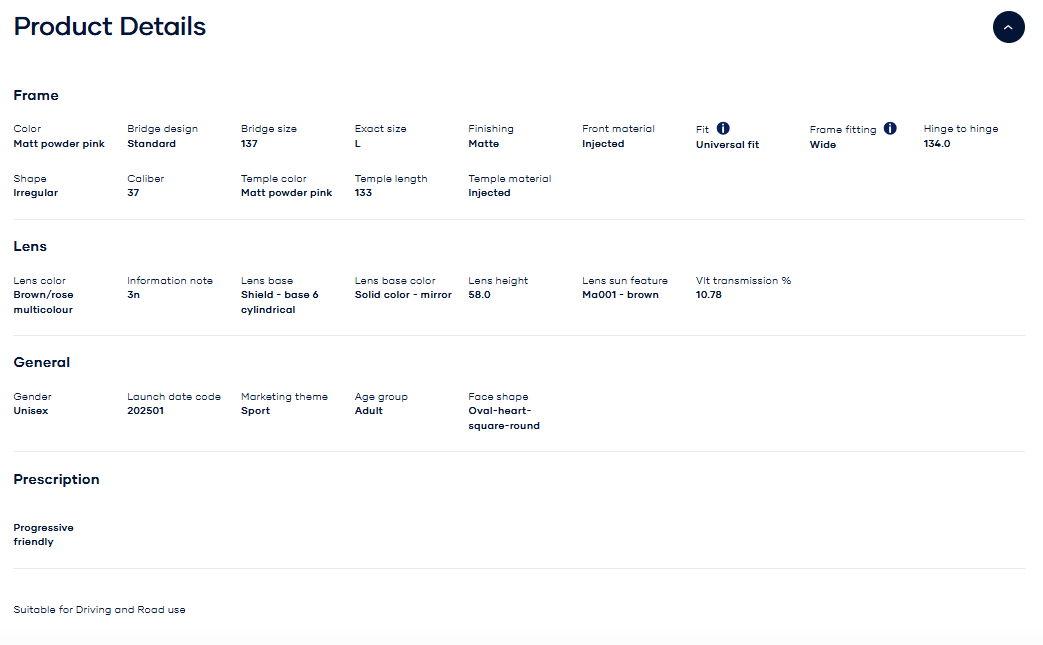Click the Prescription section heading
The height and width of the screenshot is (645, 1043).
(56, 479)
